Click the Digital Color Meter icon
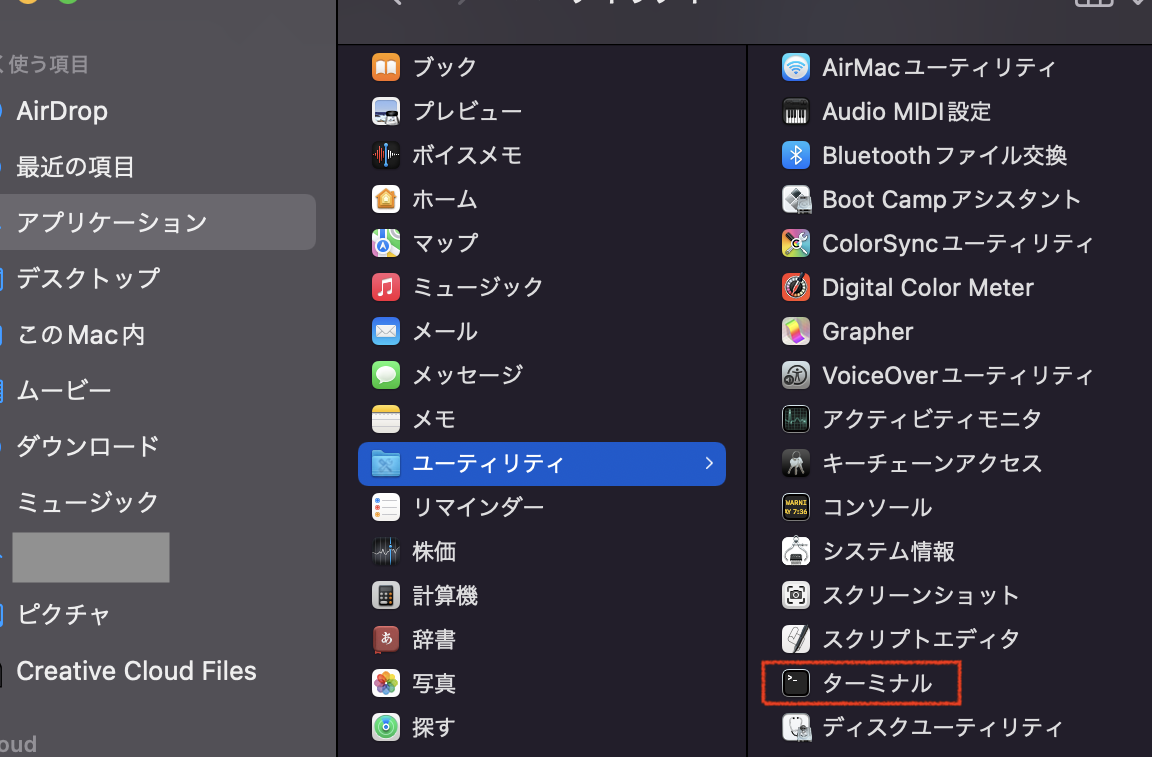Screen dimensions: 1152x757 coord(796,287)
